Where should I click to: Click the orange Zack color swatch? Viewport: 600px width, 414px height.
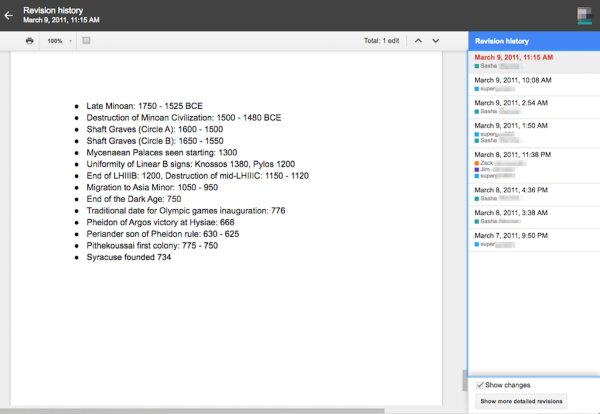pyautogui.click(x=477, y=163)
